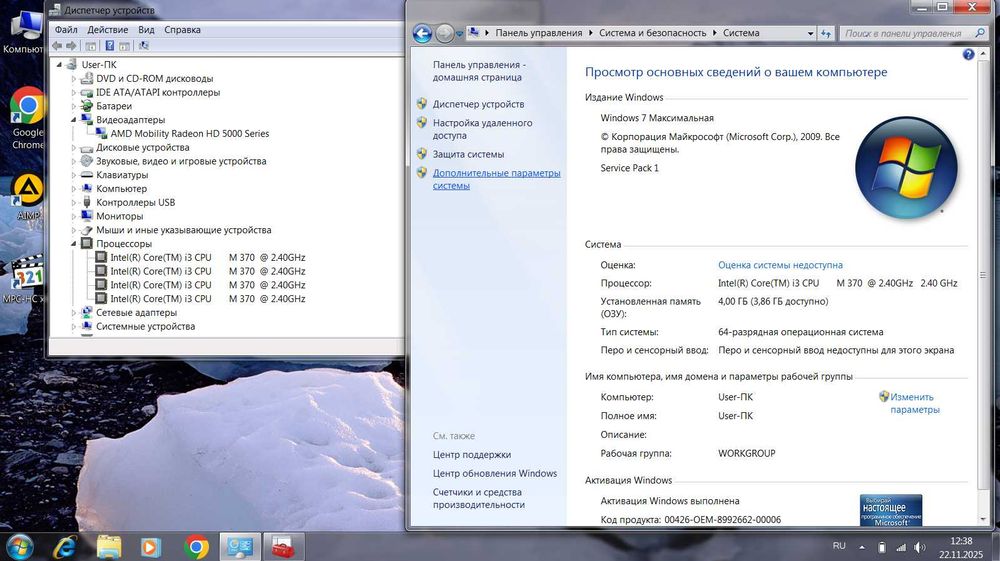Select Звуковые, видео и игровые устройства item
This screenshot has width=1000, height=561.
[x=181, y=161]
